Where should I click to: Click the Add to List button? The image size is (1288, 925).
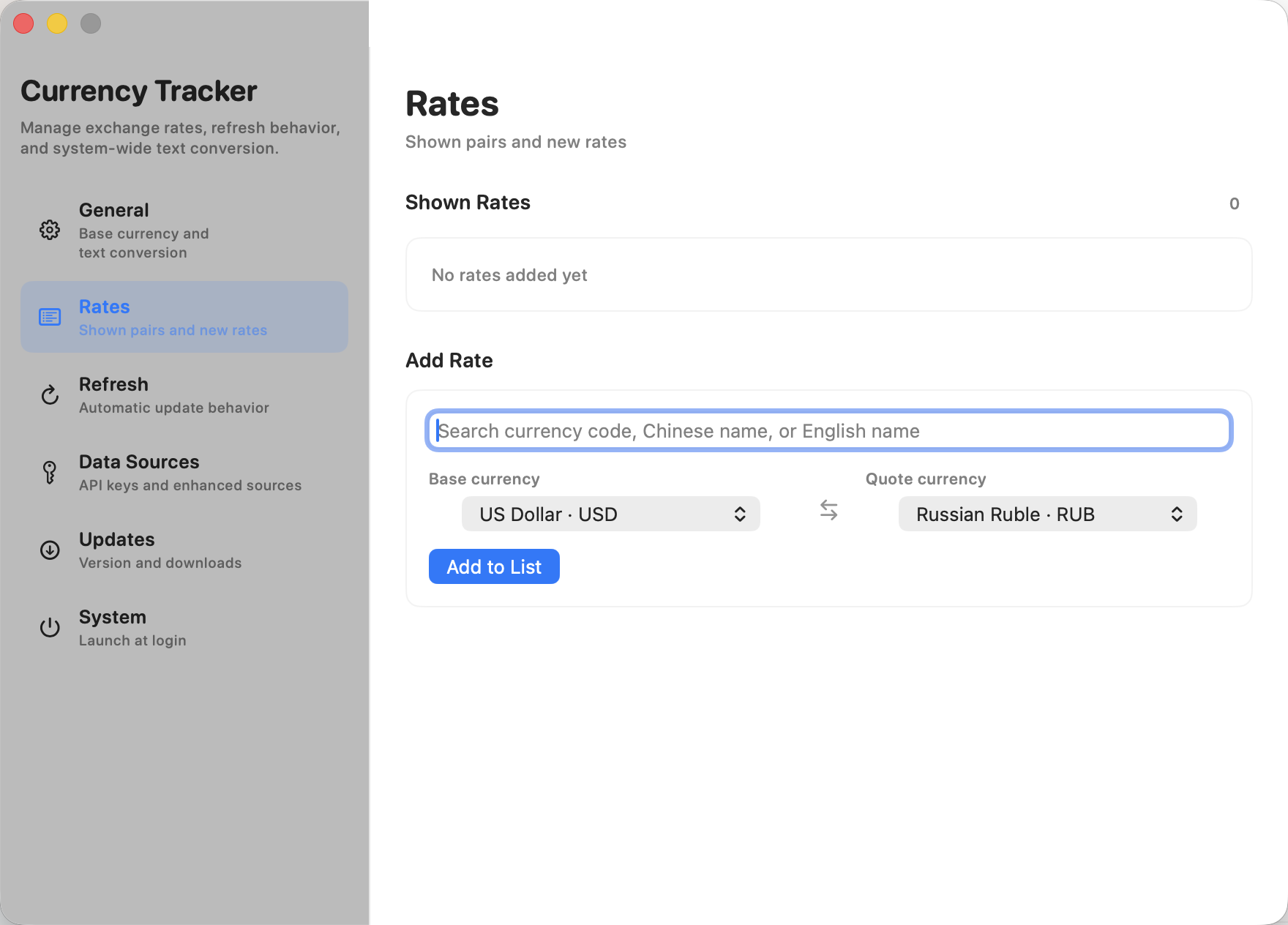[x=494, y=566]
